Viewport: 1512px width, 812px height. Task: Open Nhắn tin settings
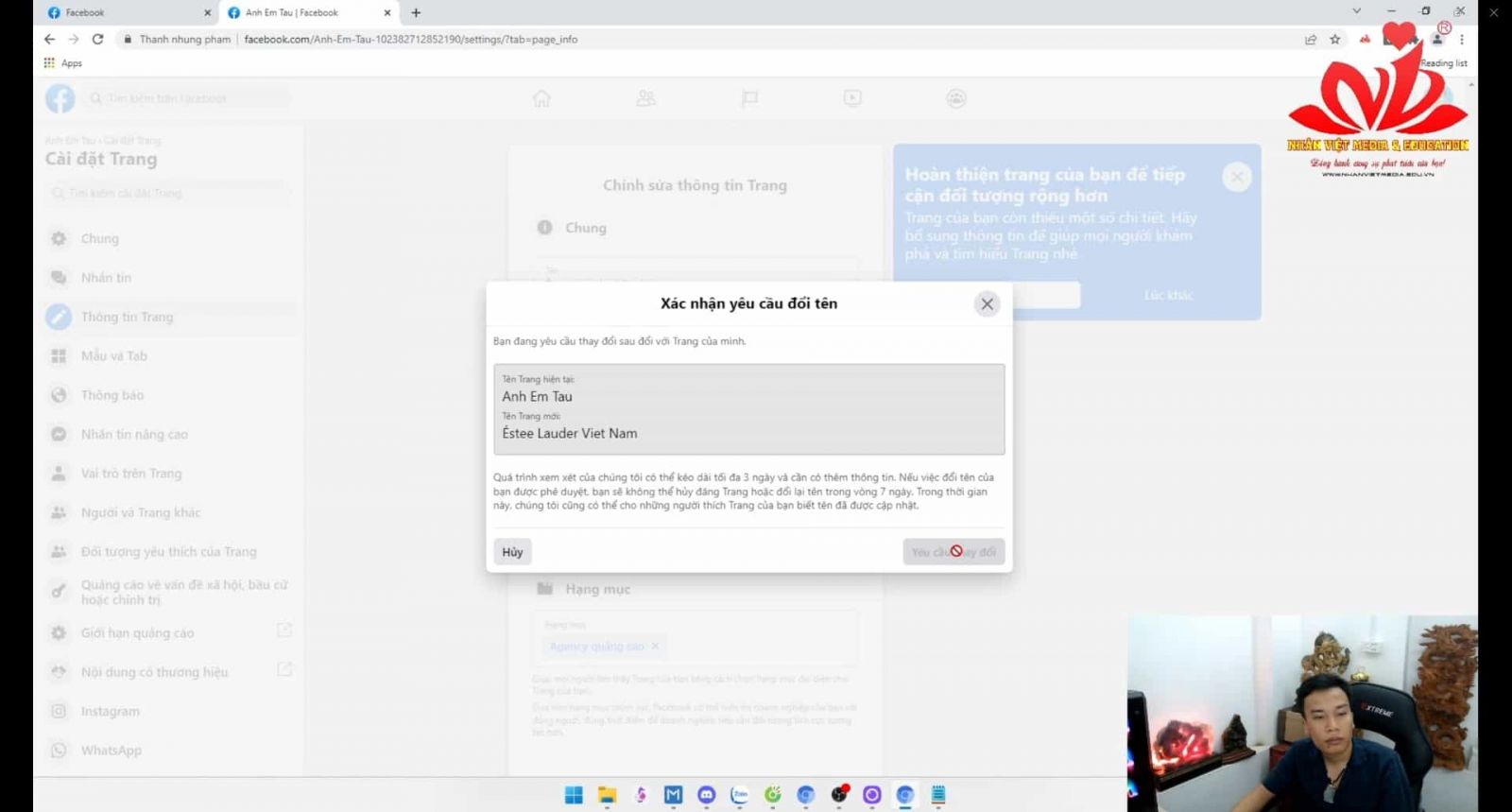point(170,278)
